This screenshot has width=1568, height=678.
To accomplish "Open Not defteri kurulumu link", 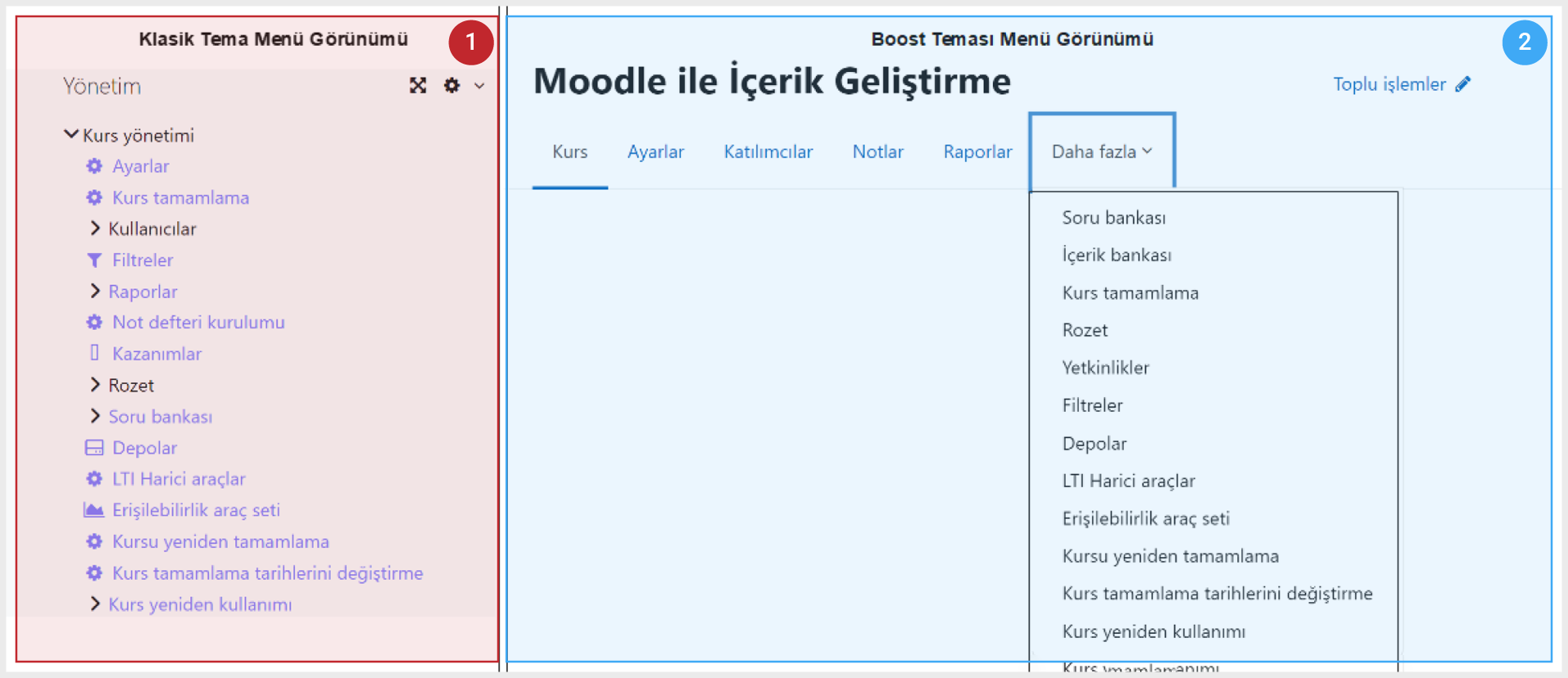I will 198,323.
